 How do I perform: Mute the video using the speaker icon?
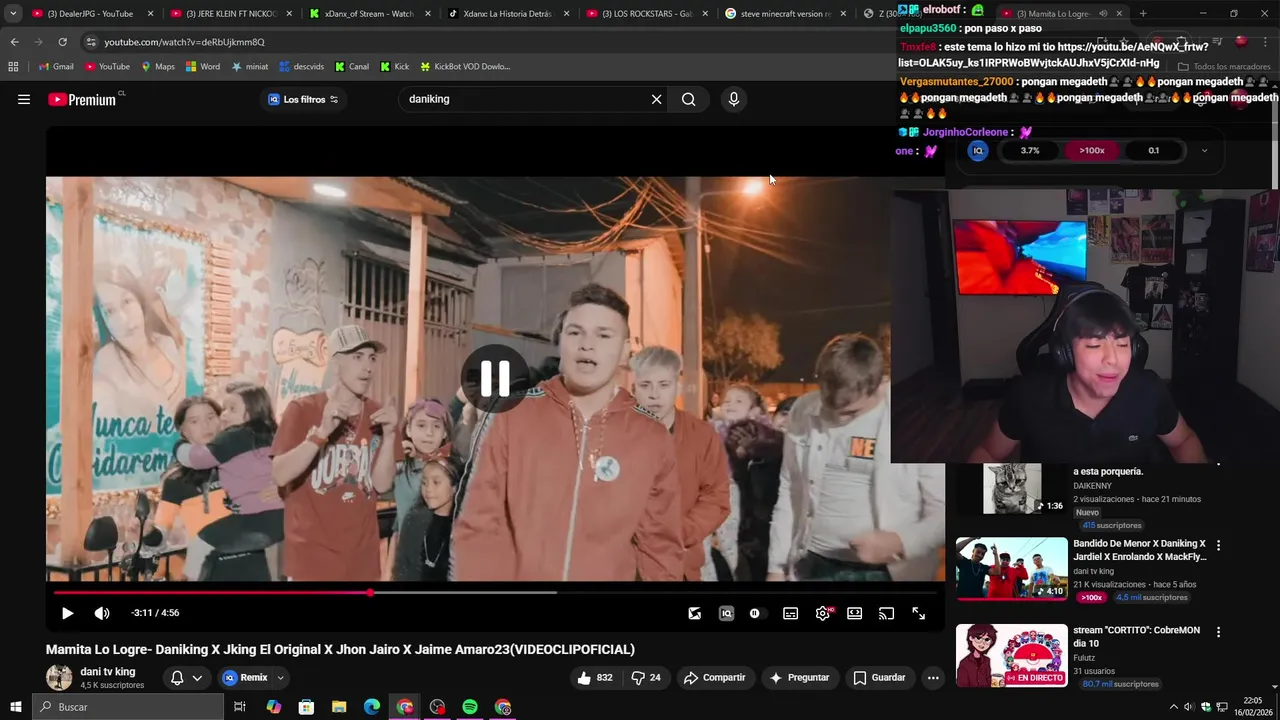(x=102, y=613)
